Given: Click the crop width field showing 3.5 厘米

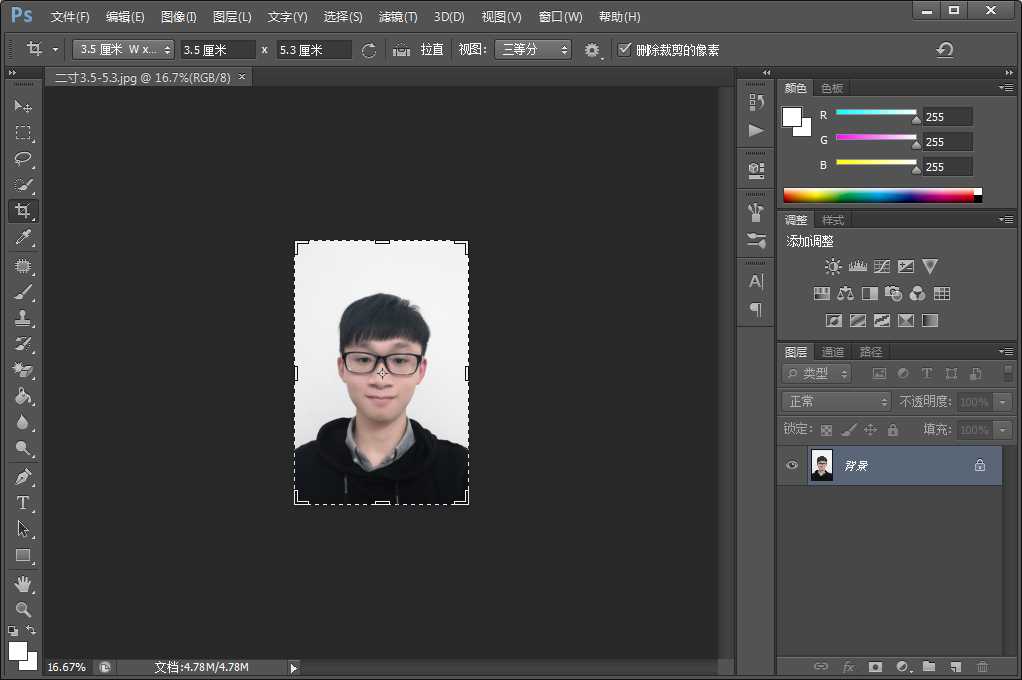Looking at the screenshot, I should 217,50.
